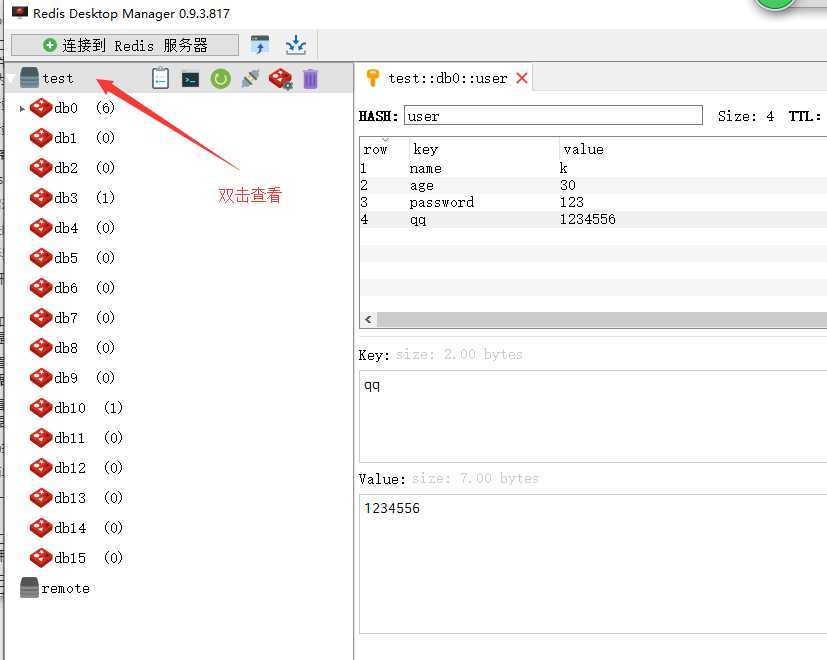
Task: Click the db12 Redis icon
Action: [41, 468]
